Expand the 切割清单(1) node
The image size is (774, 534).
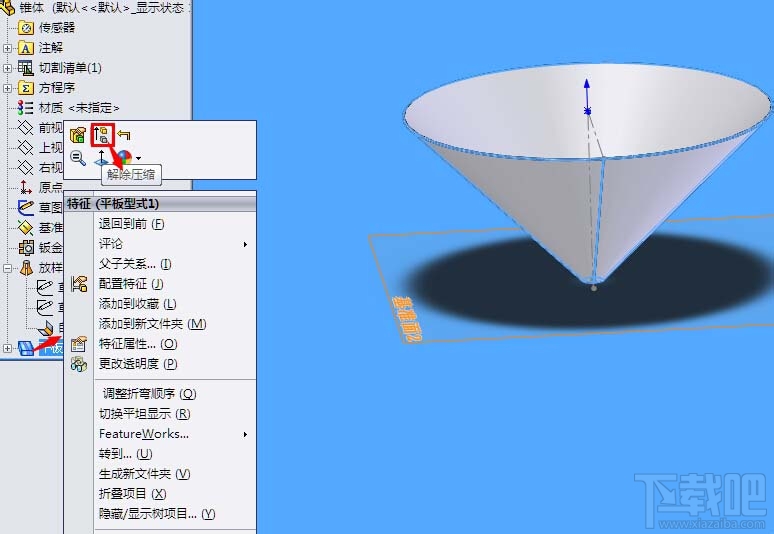[x=7, y=68]
